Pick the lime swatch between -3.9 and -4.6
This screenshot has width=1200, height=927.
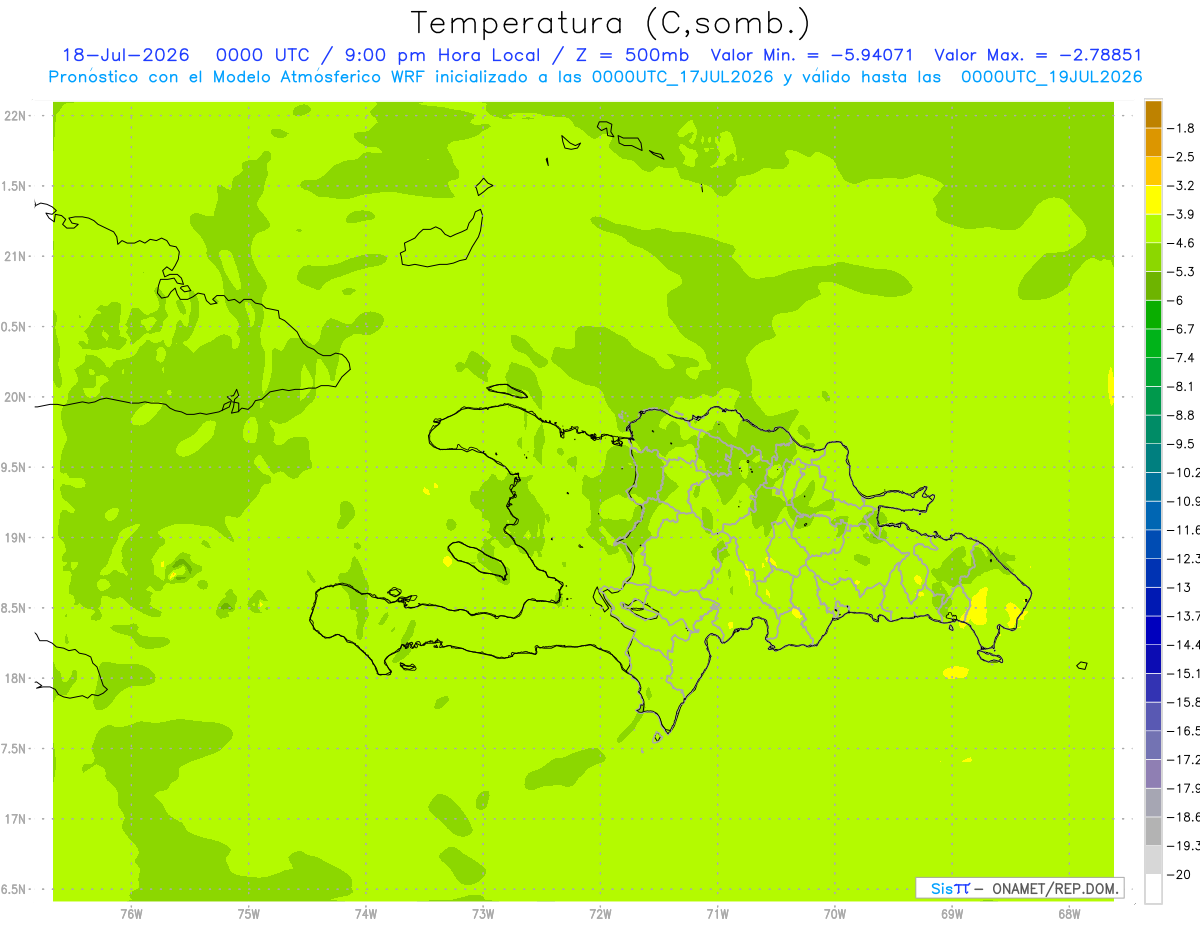click(1153, 228)
